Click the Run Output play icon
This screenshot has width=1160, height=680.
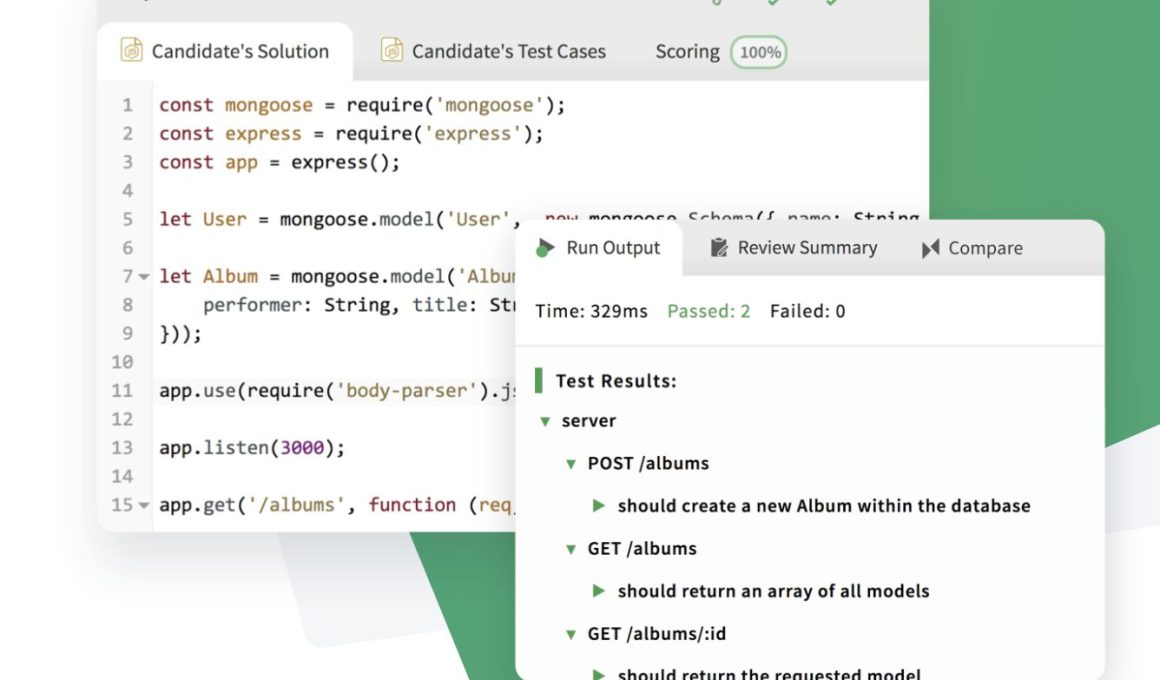545,248
